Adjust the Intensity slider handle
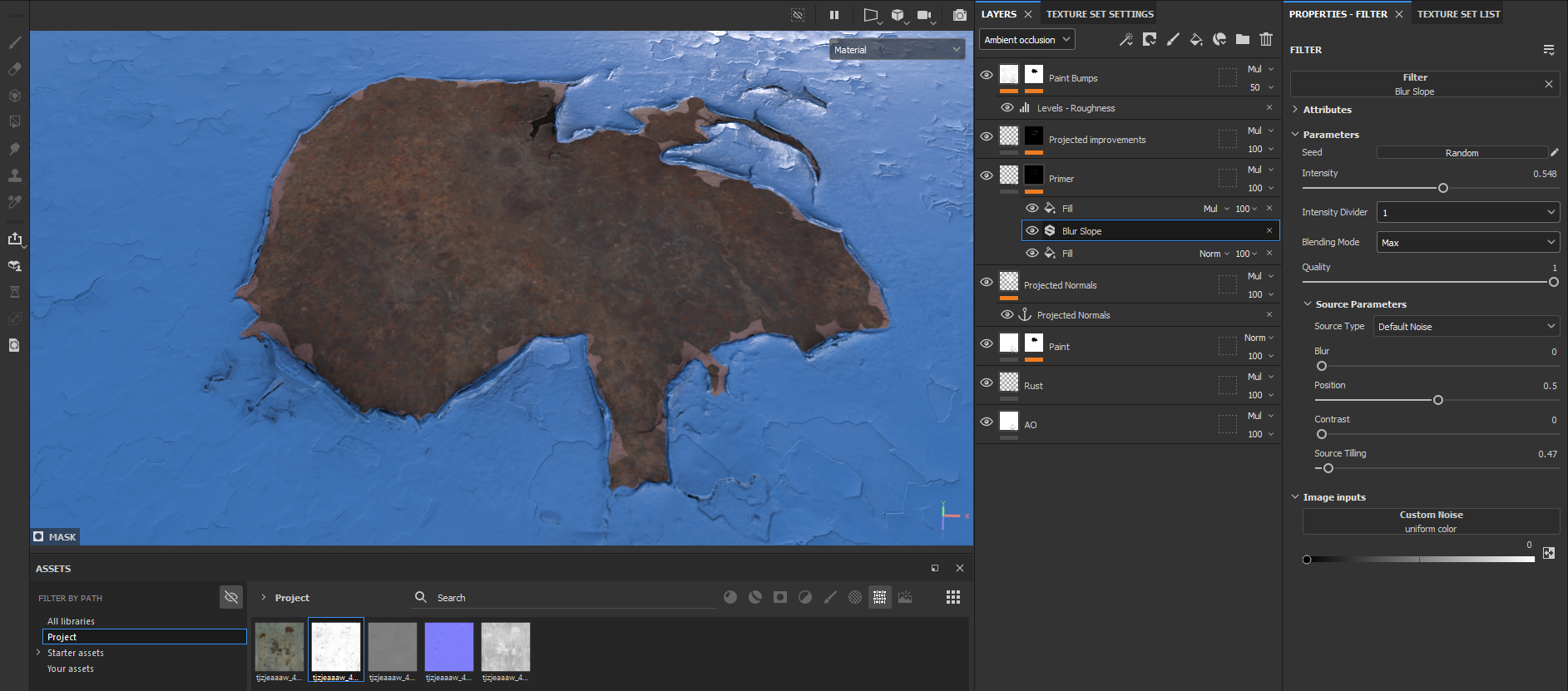This screenshot has width=1568, height=691. [x=1443, y=188]
